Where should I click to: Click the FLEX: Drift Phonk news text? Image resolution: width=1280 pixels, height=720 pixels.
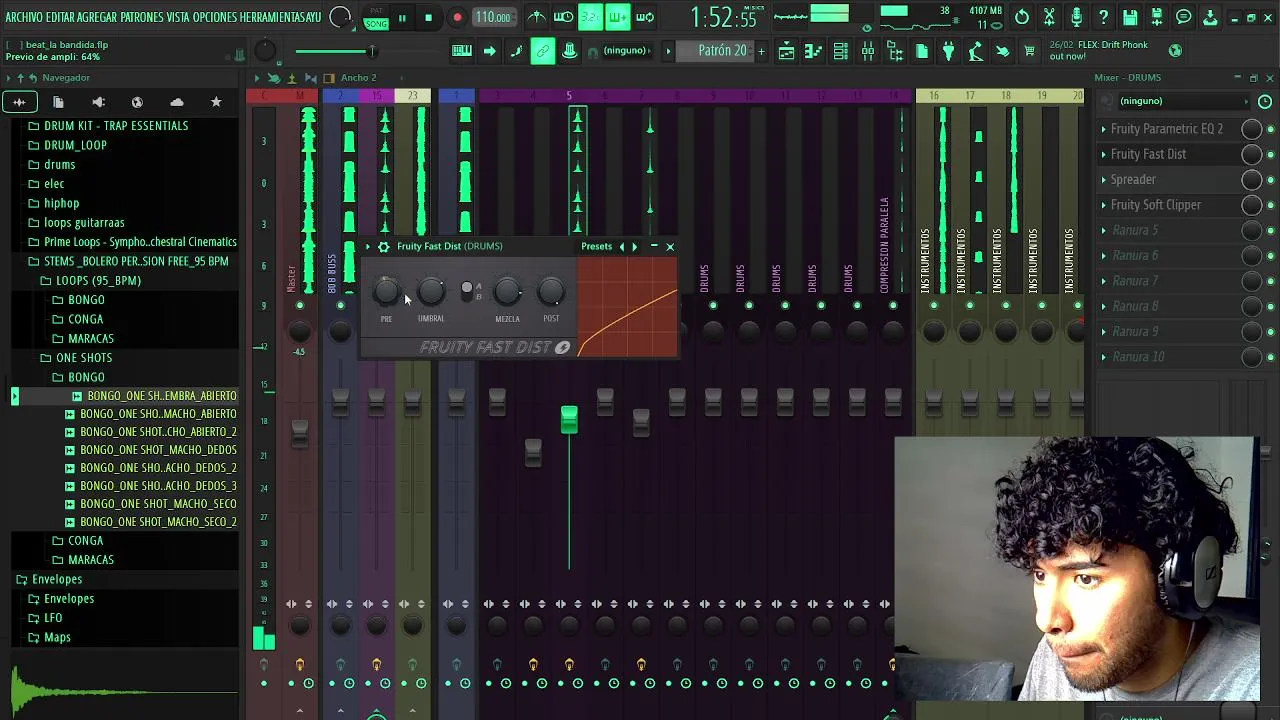coord(1113,45)
